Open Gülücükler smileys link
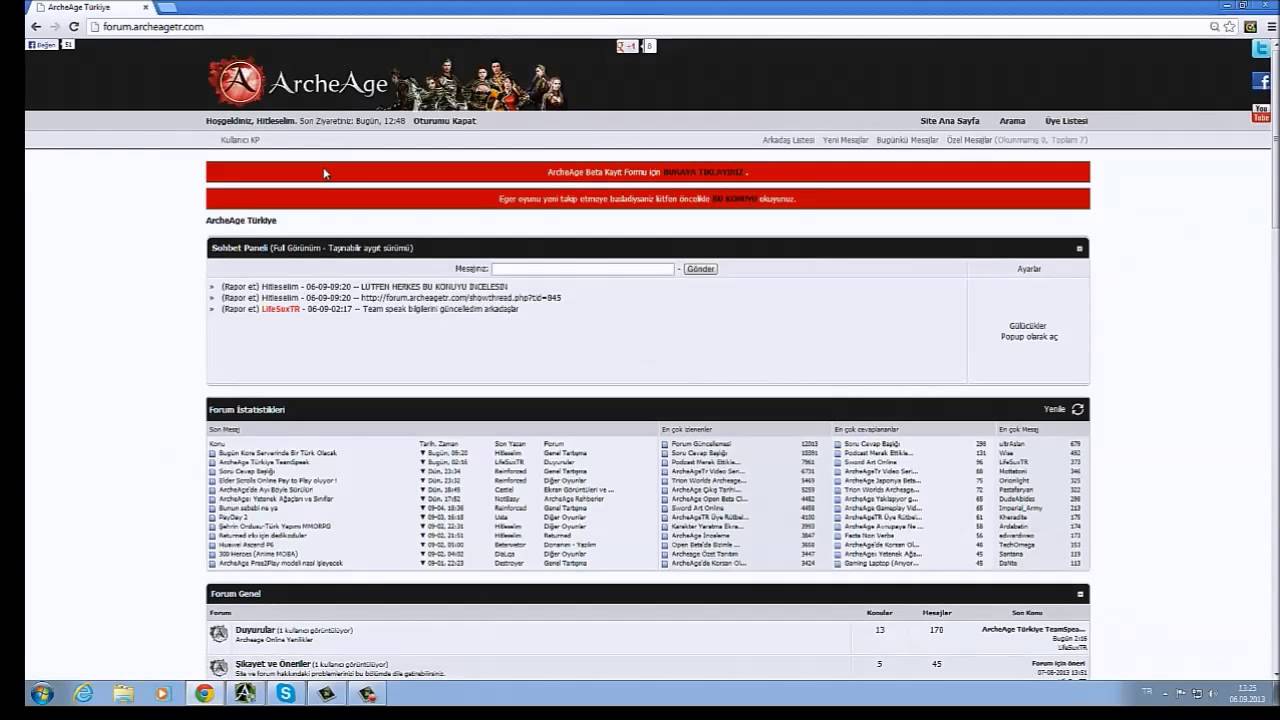This screenshot has width=1280, height=720. [x=1028, y=326]
